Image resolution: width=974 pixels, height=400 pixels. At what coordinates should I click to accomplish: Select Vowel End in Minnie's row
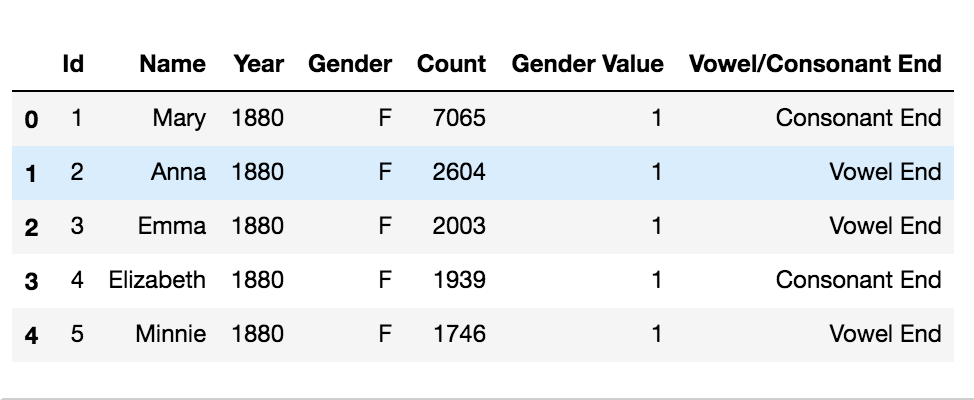(x=885, y=334)
